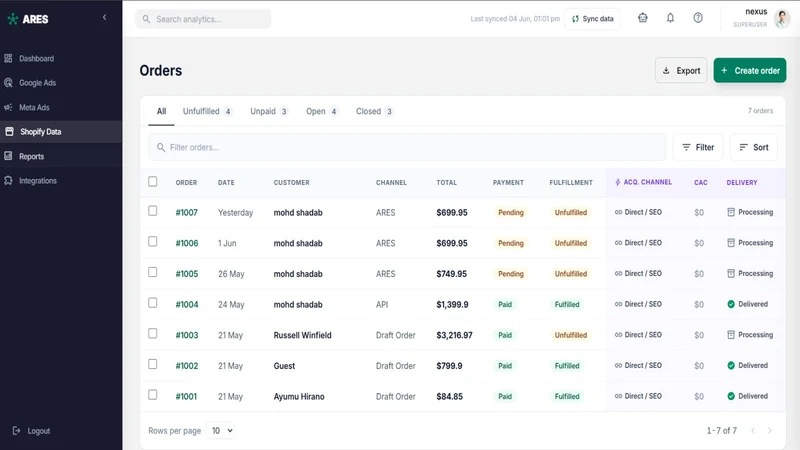800x450 pixels.
Task: Open the AI assistant robot icon
Action: pyautogui.click(x=643, y=18)
